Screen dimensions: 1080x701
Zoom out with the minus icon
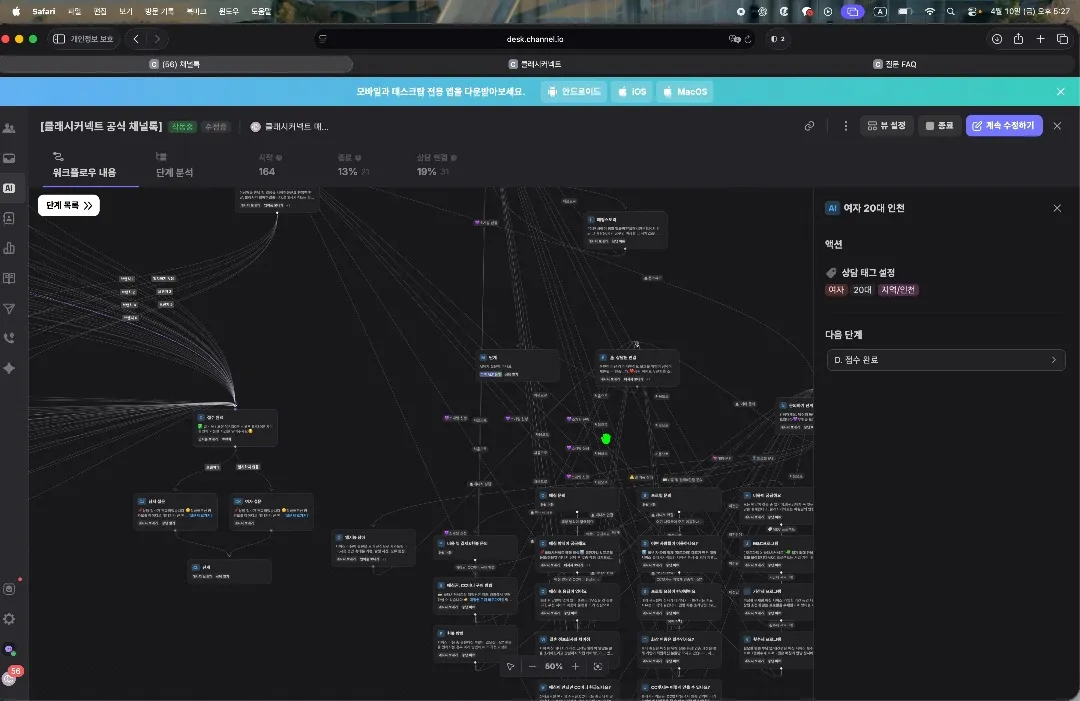pos(532,667)
